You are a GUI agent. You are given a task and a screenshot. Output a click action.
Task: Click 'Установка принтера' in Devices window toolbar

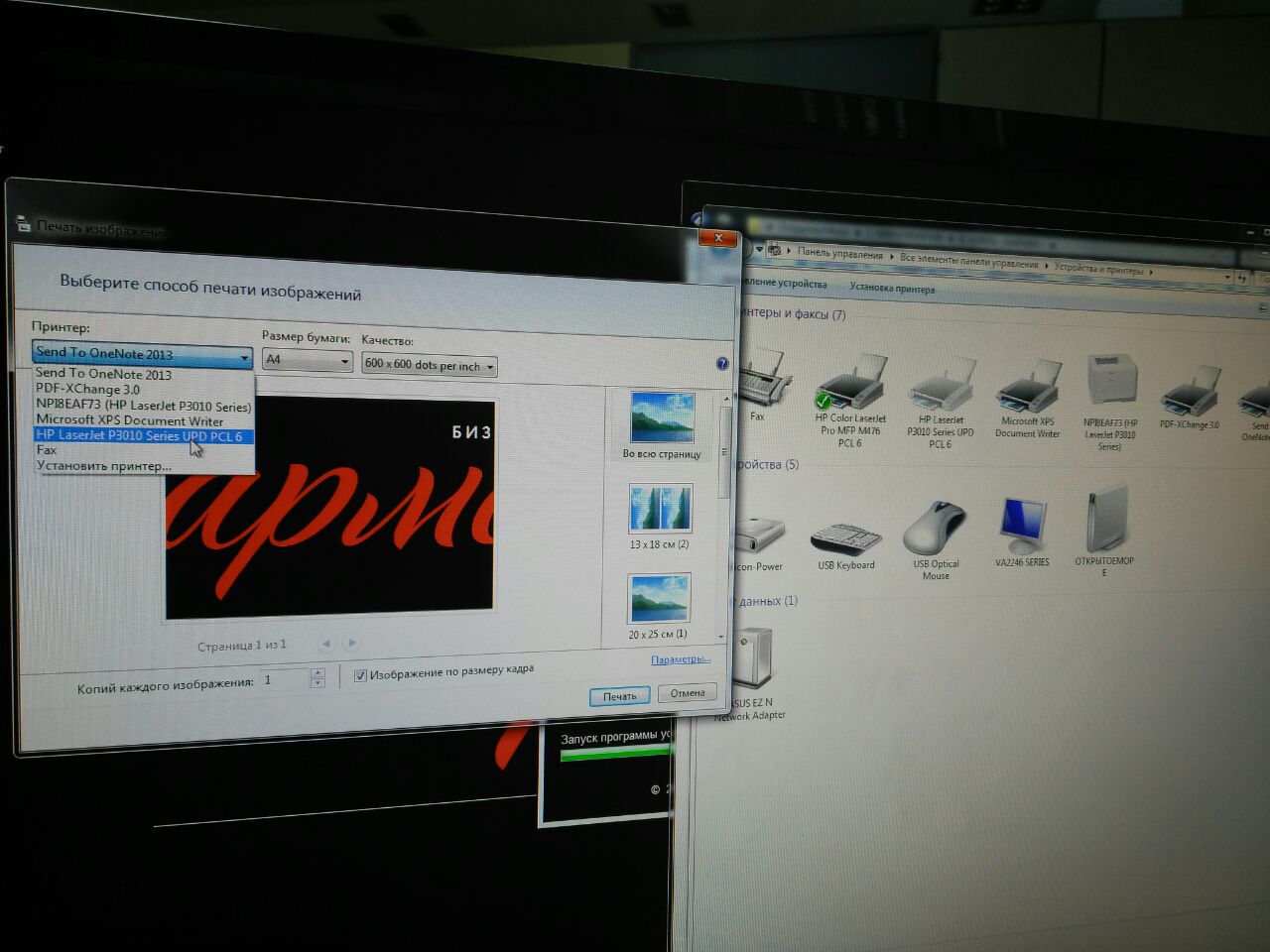[x=892, y=289]
